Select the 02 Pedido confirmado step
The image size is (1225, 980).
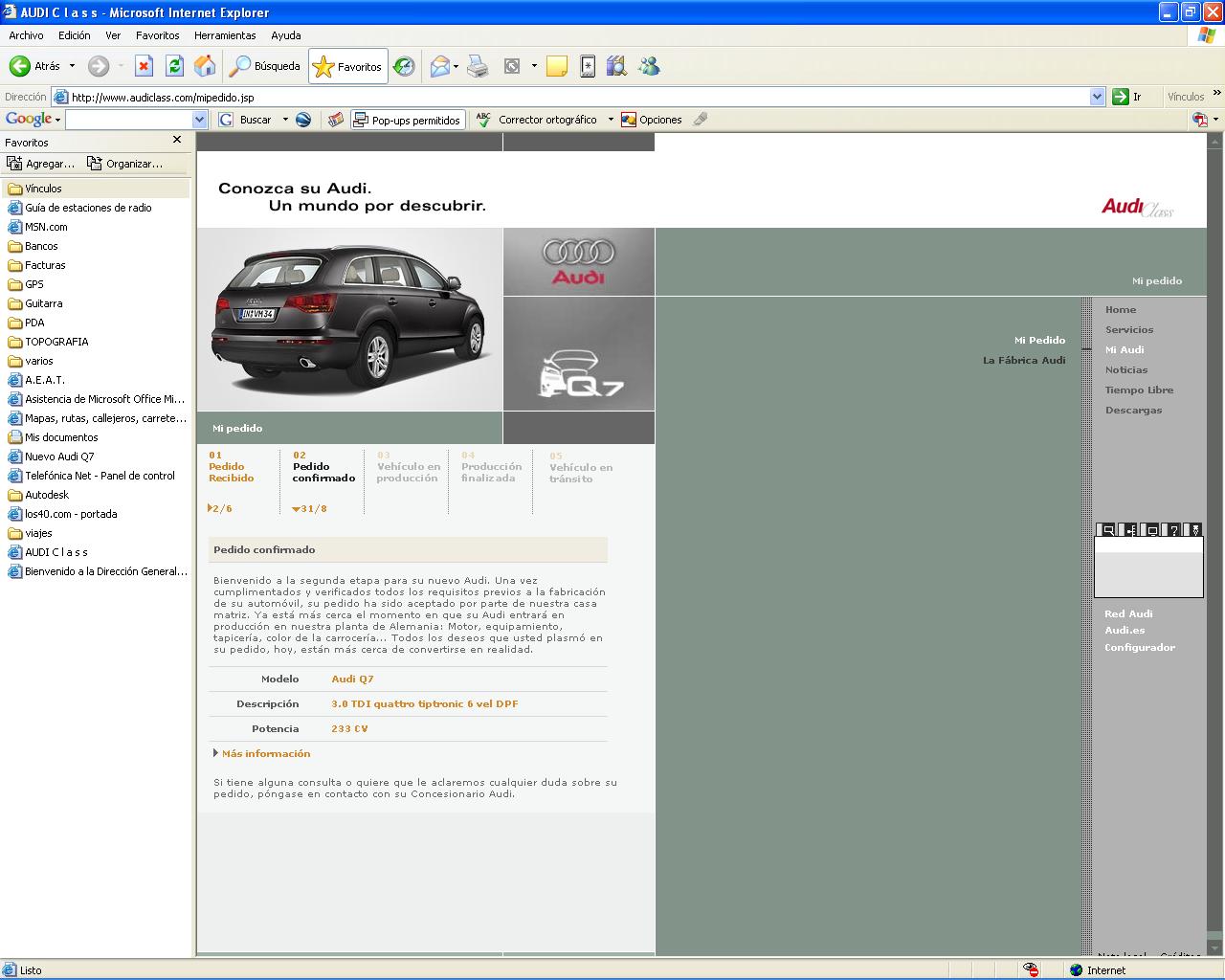click(323, 467)
